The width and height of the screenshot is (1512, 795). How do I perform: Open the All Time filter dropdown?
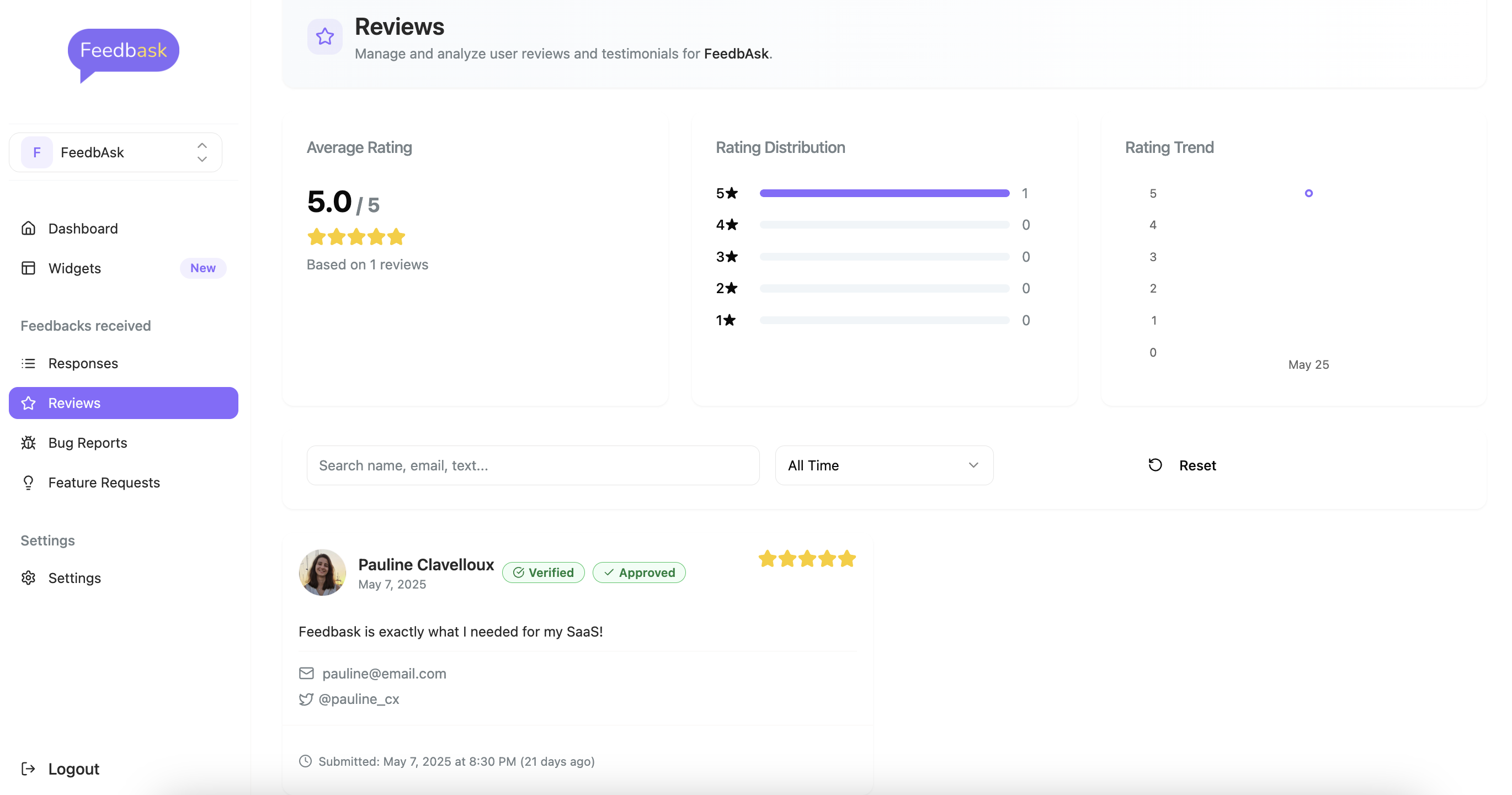(x=883, y=465)
